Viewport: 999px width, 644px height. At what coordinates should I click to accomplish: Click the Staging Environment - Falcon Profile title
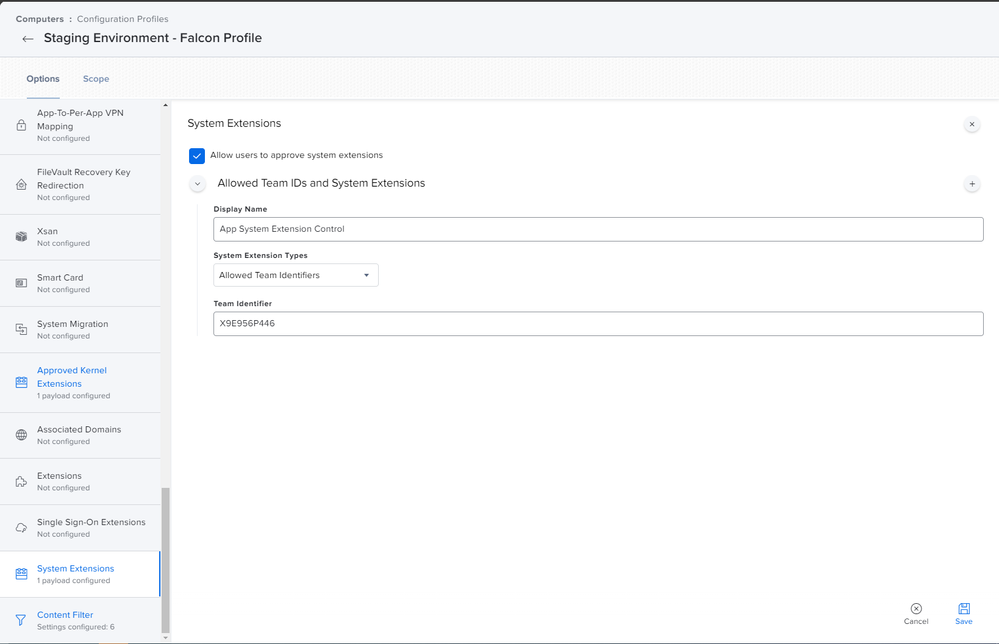[x=153, y=38]
